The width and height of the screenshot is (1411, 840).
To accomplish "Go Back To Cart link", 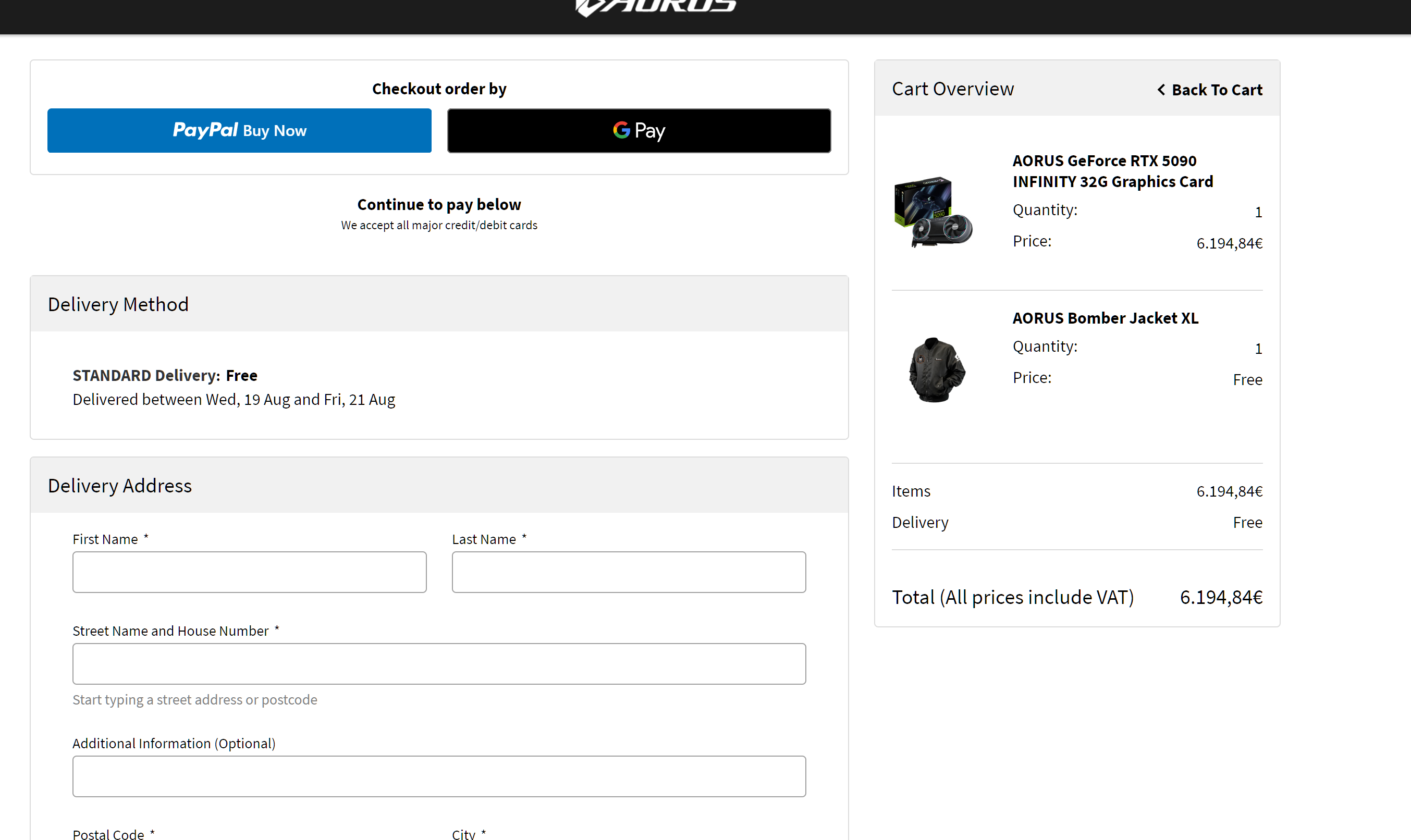I will [1210, 90].
